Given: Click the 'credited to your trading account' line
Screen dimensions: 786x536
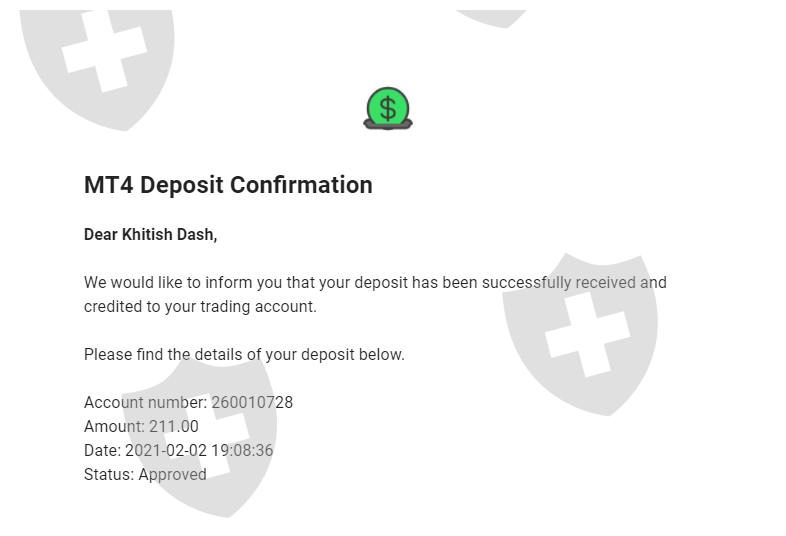Looking at the screenshot, I should click(200, 307).
